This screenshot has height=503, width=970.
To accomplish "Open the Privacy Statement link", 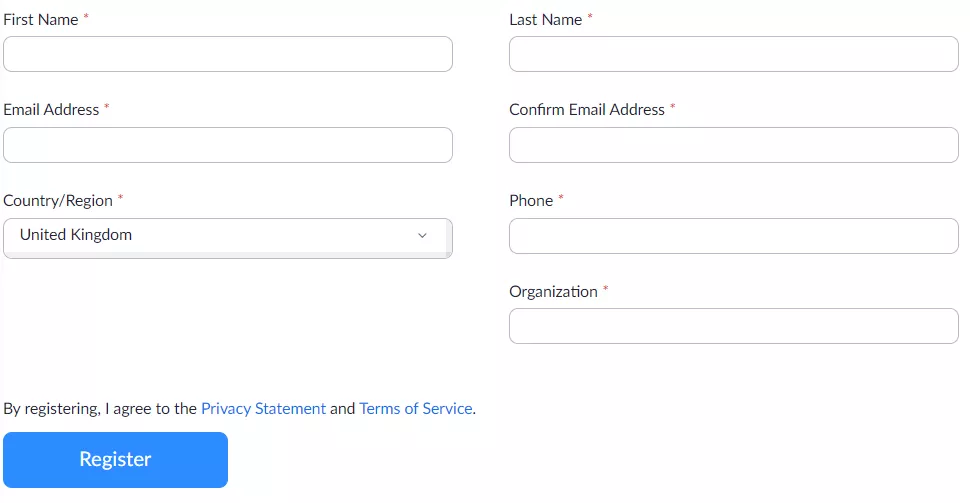I will [263, 409].
